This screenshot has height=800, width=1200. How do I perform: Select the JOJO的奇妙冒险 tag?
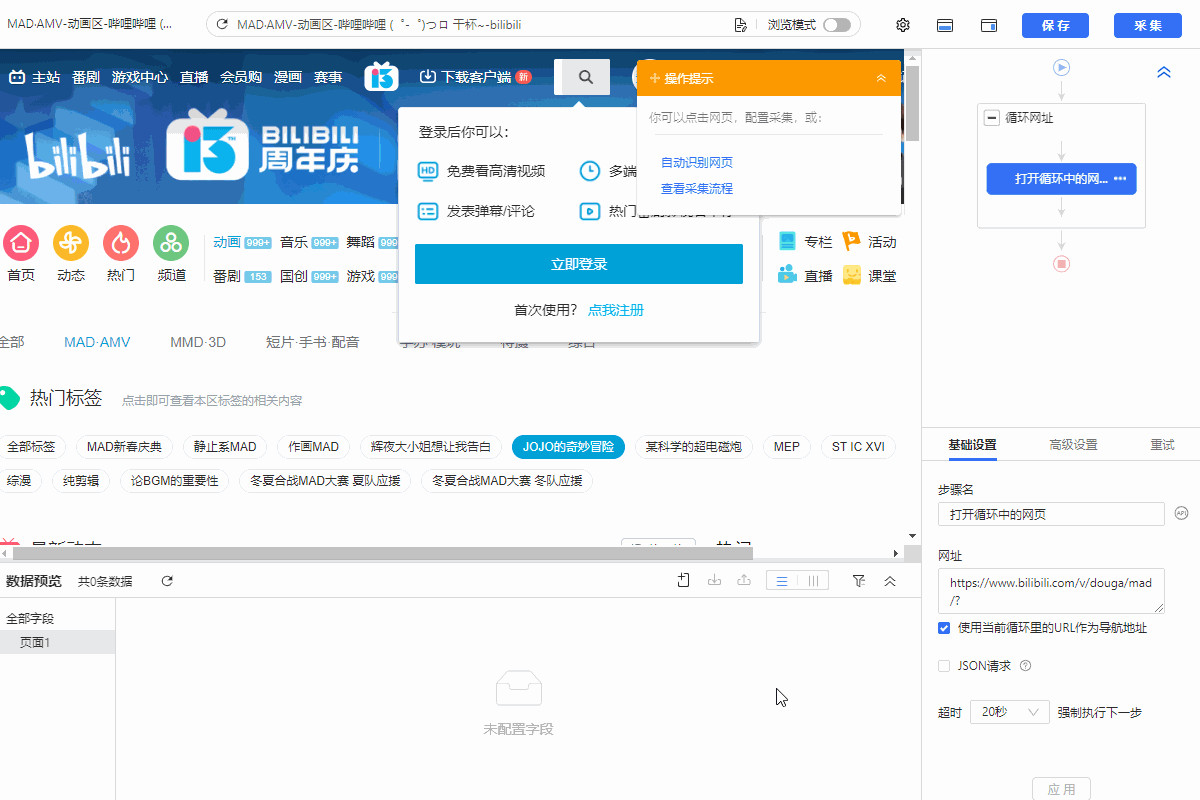[568, 447]
